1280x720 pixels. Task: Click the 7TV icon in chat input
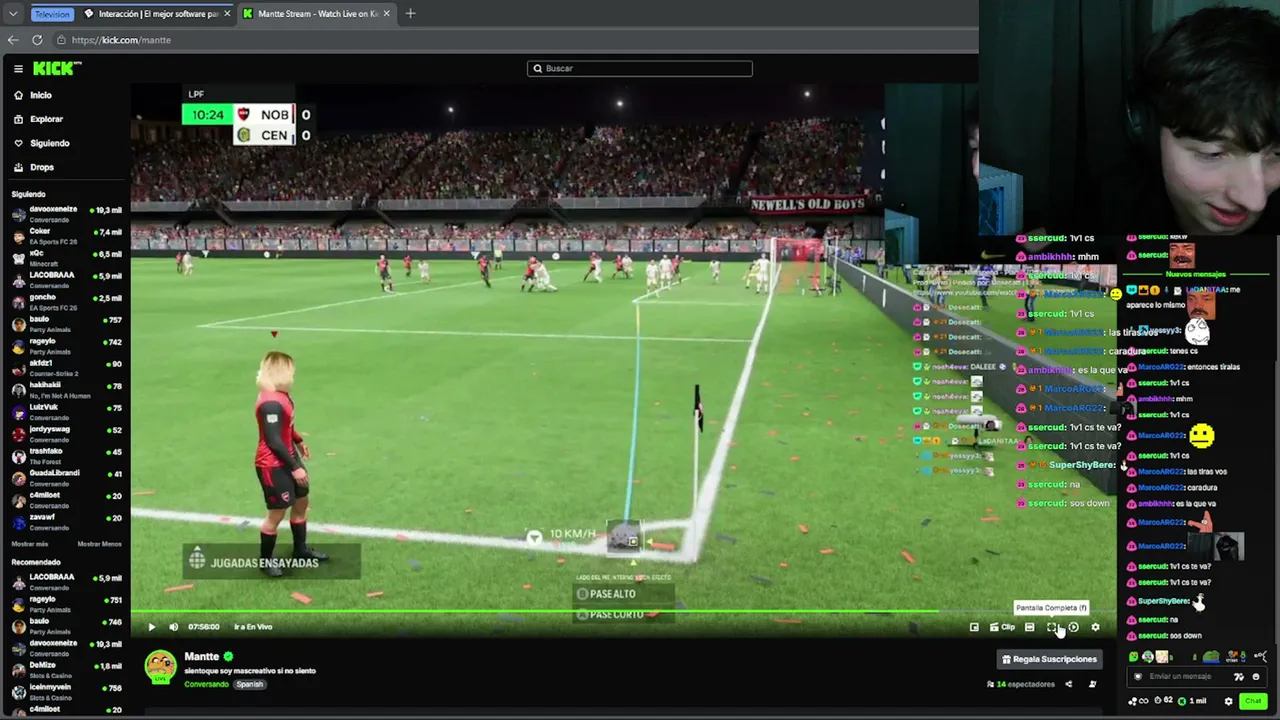point(1239,677)
